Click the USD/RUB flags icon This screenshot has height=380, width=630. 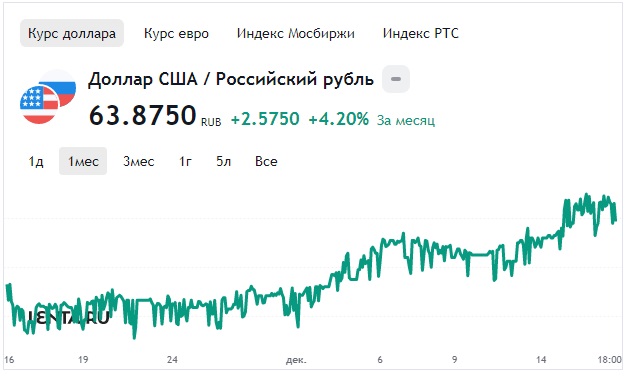click(x=48, y=97)
